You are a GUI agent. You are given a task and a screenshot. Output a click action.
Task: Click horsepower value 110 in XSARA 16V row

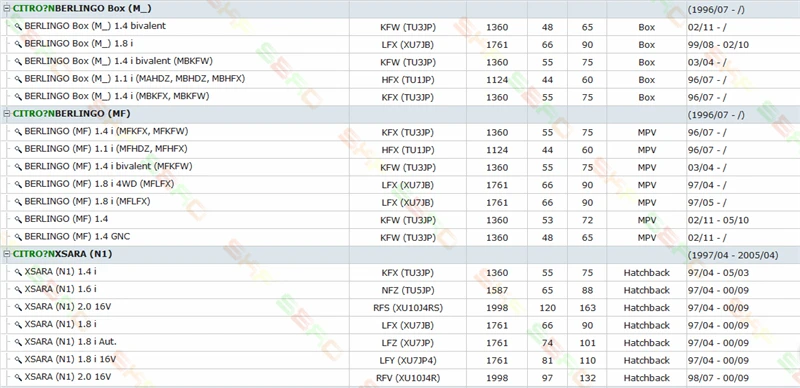coord(587,361)
